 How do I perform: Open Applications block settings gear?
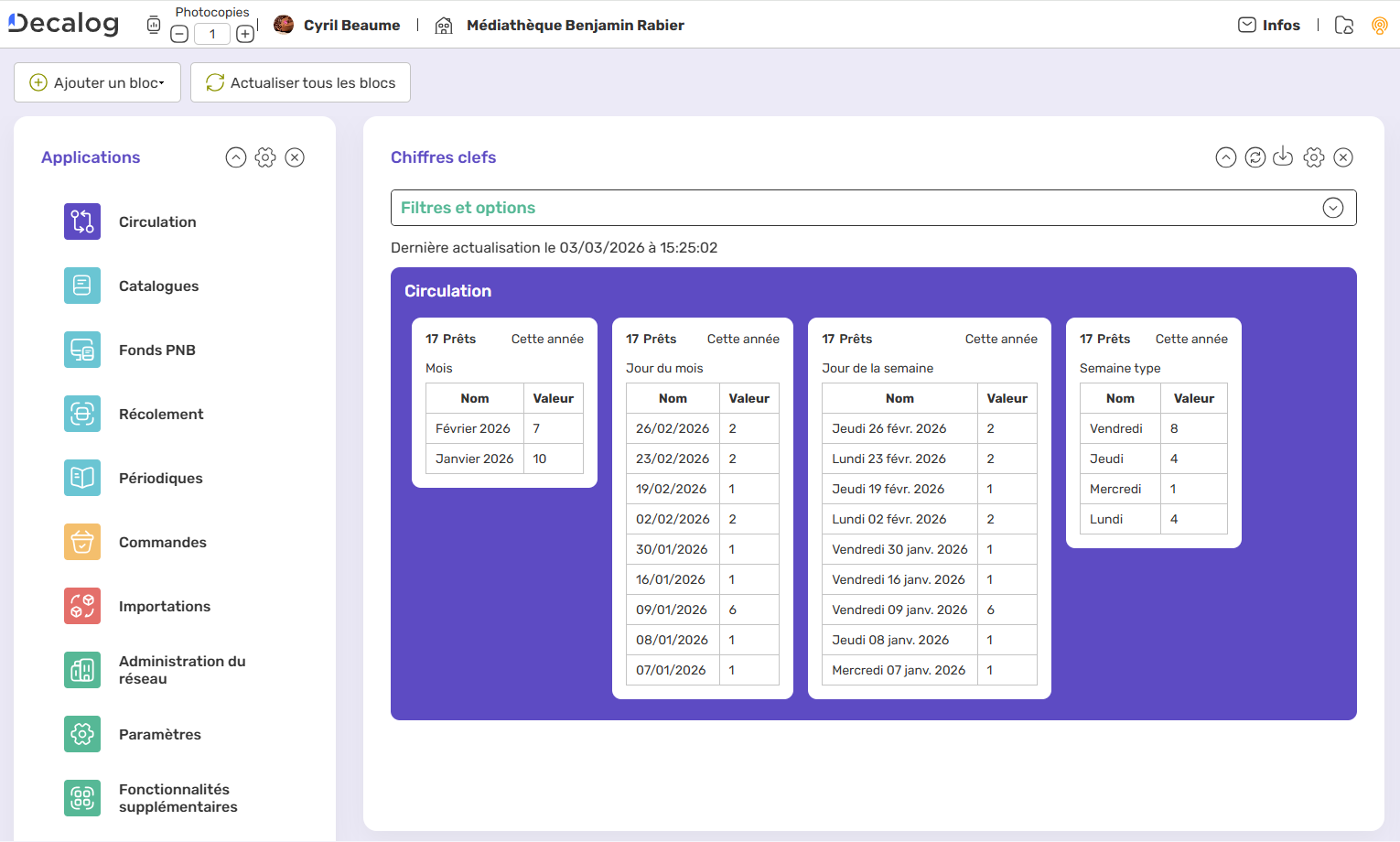265,157
